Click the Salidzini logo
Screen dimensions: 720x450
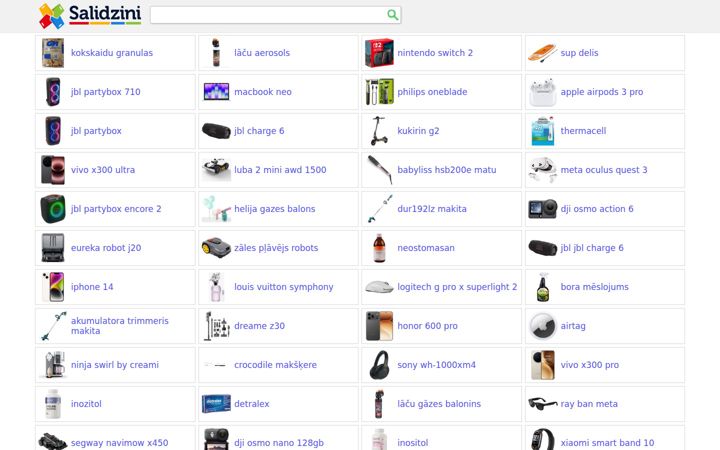pyautogui.click(x=90, y=15)
